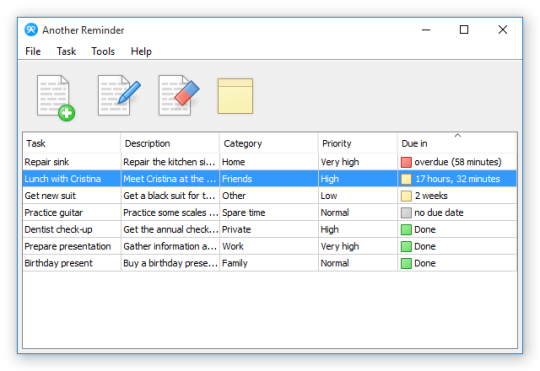Sort by the Priority column header
The width and height of the screenshot is (540, 371).
358,143
